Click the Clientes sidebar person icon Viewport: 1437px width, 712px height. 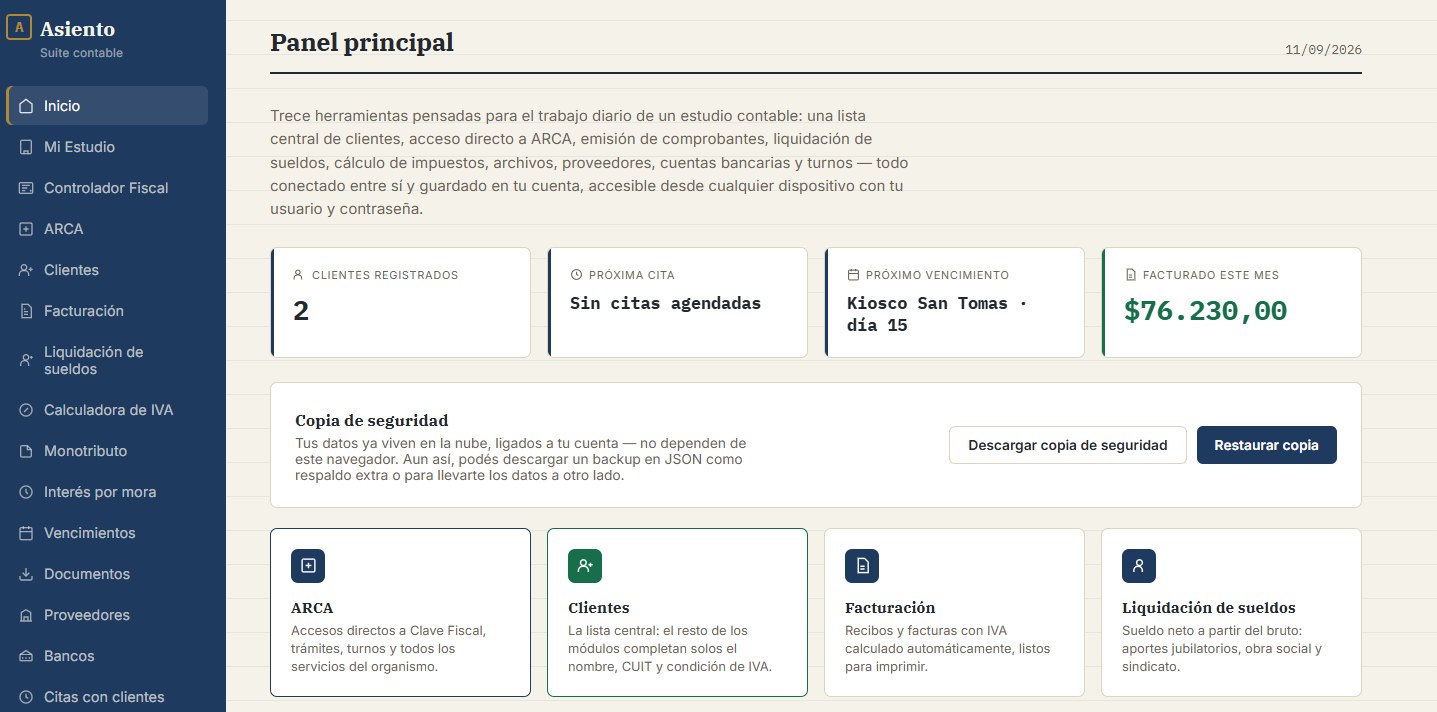click(26, 270)
